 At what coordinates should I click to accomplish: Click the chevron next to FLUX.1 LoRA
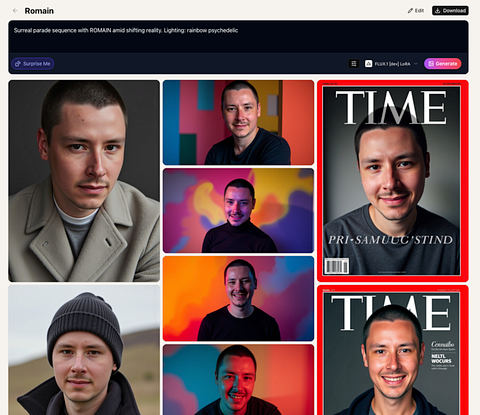click(x=416, y=63)
